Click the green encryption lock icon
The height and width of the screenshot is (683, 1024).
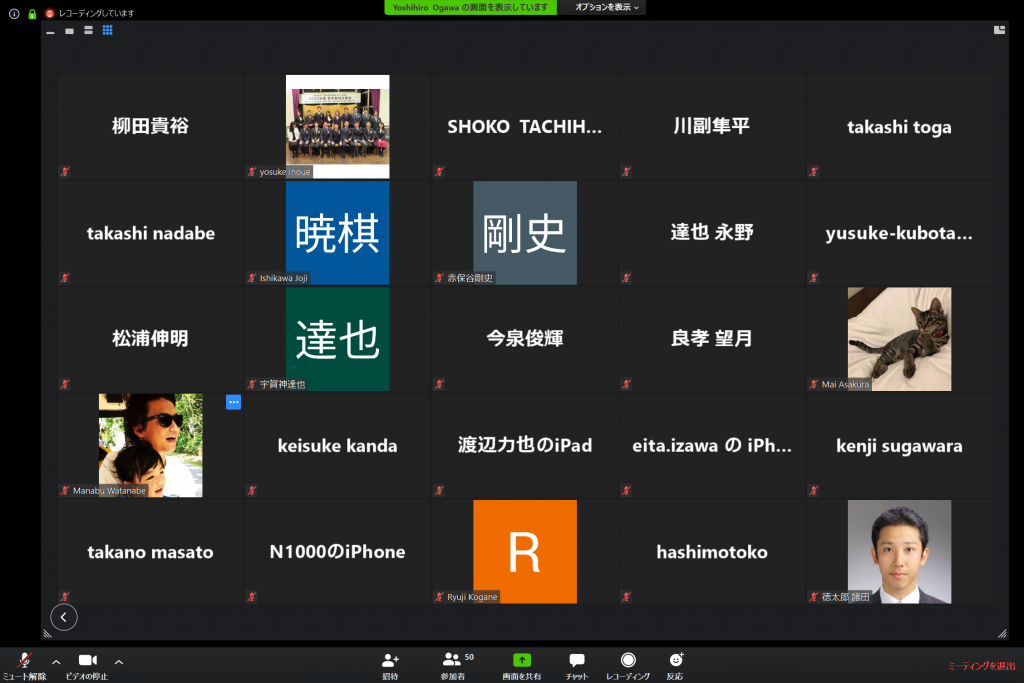pos(32,14)
